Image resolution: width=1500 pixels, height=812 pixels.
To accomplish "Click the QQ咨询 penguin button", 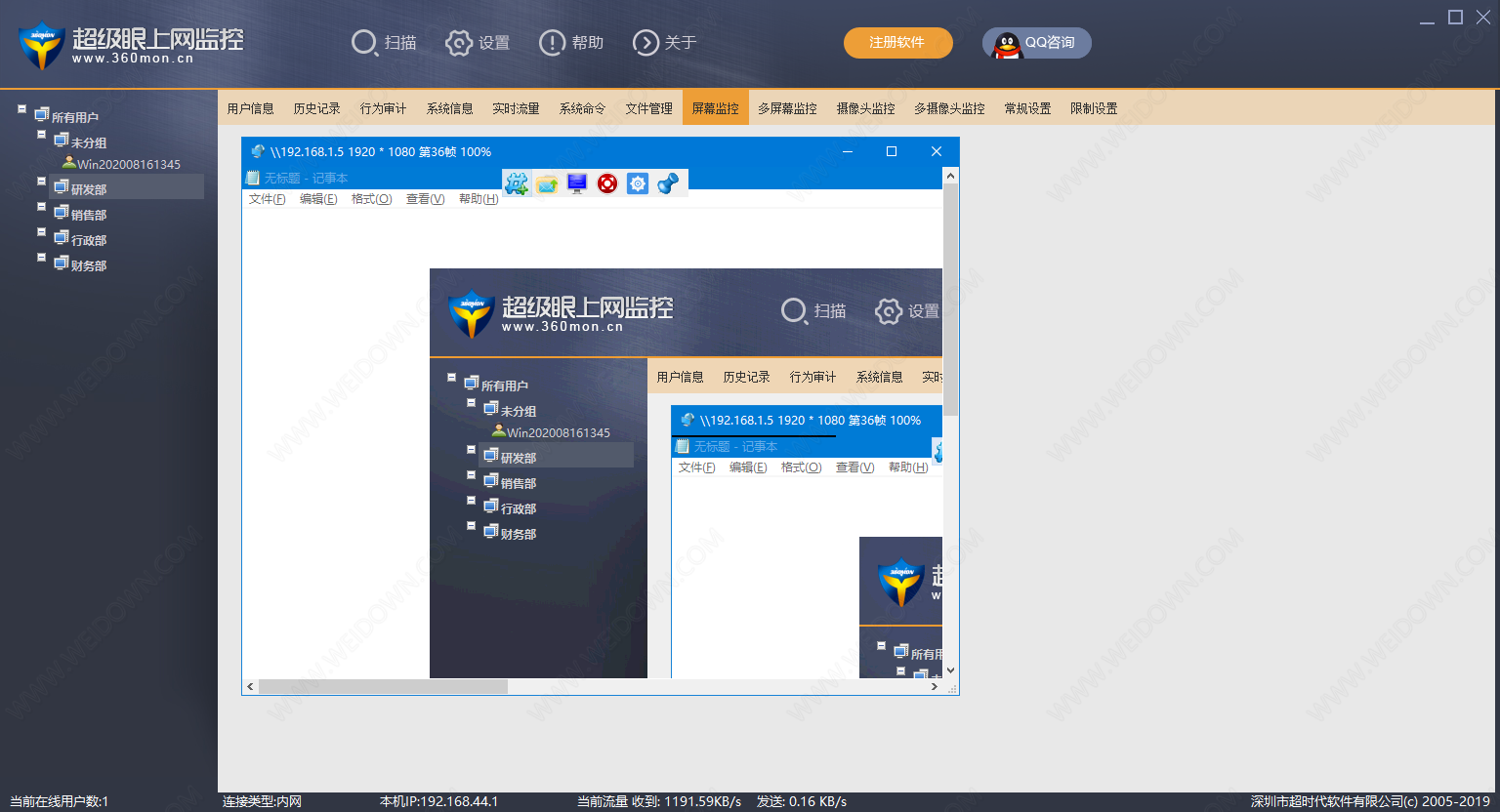I will [1036, 43].
